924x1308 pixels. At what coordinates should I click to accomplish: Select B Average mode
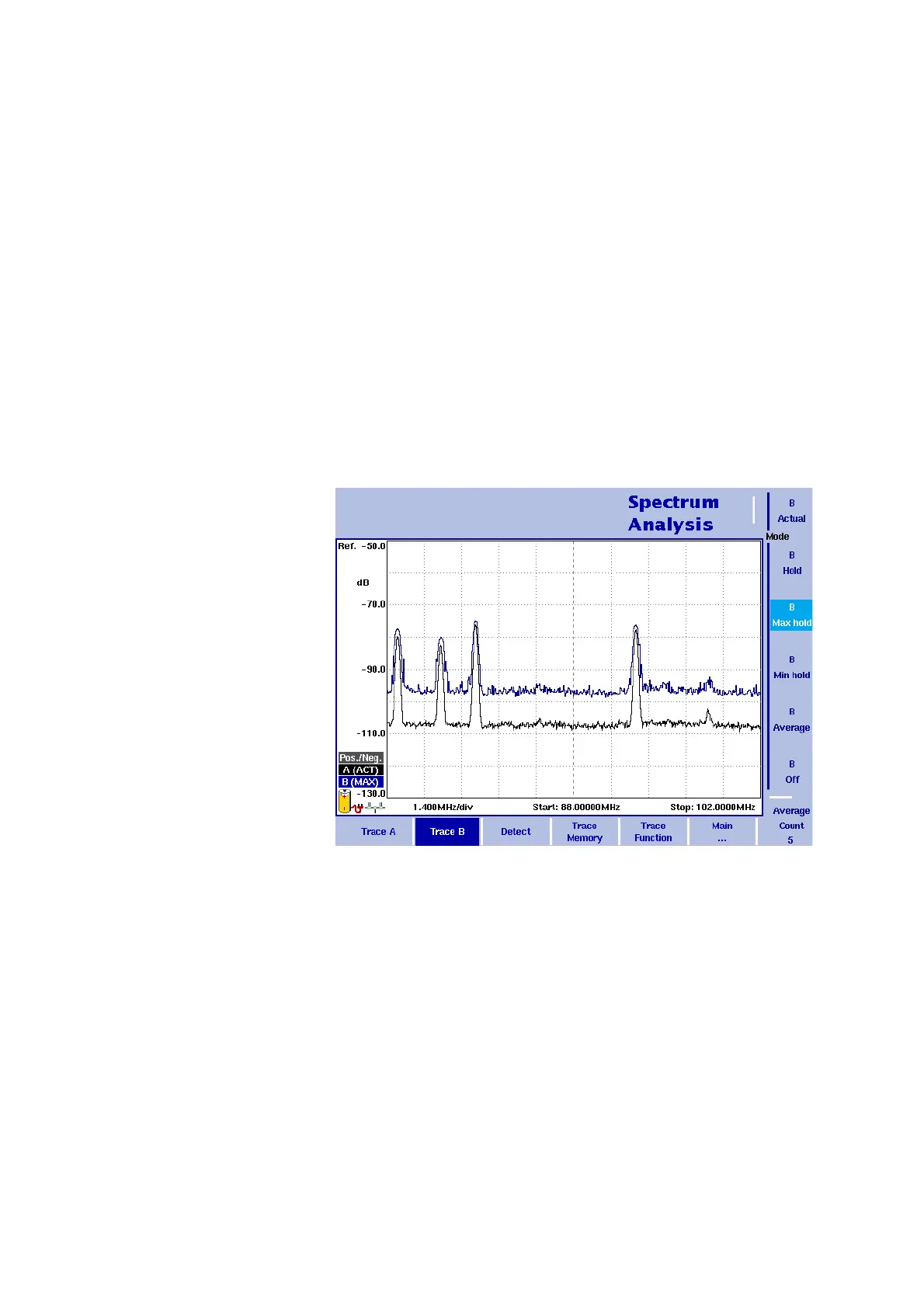click(791, 720)
